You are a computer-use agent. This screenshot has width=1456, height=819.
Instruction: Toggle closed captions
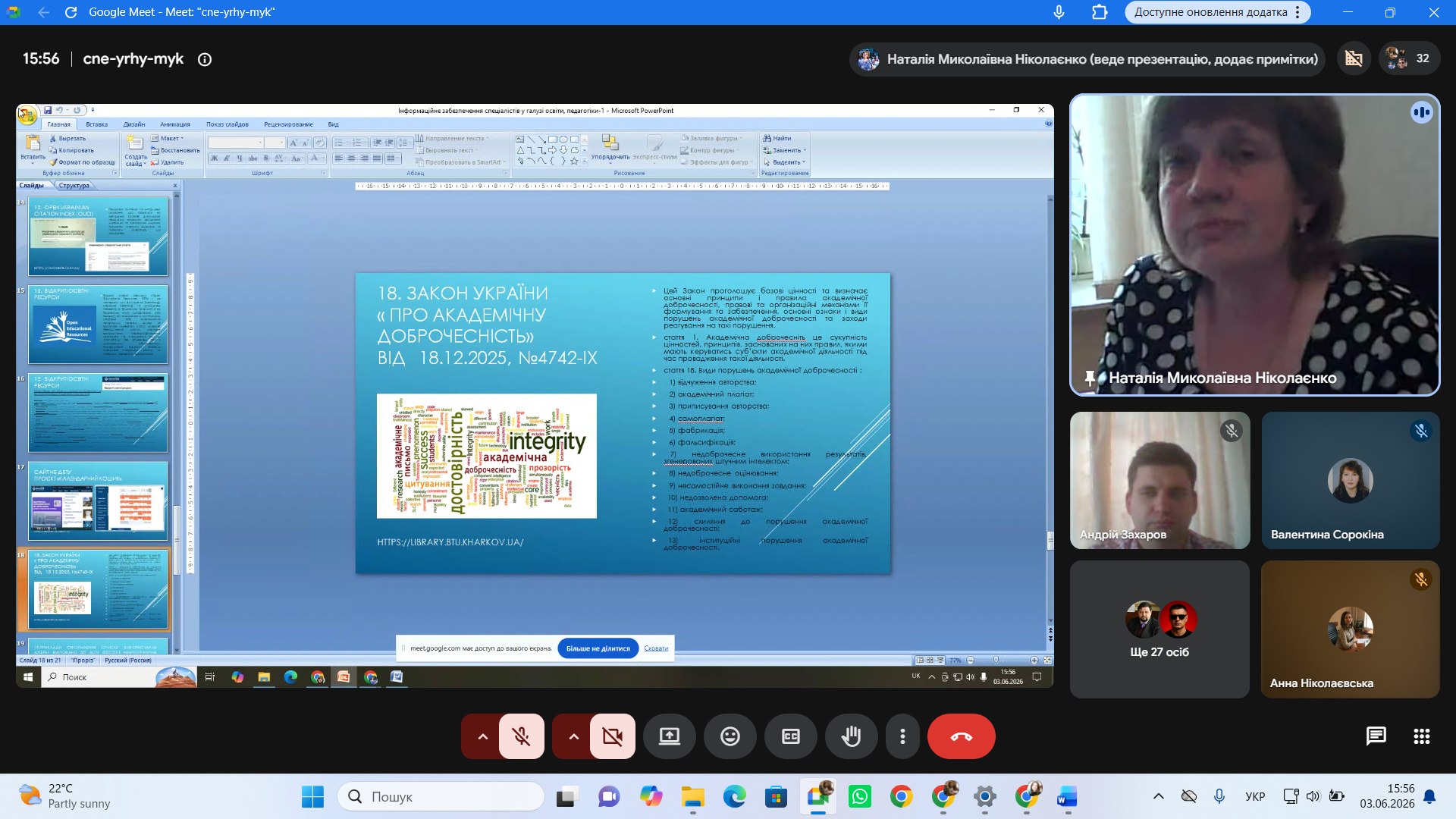tap(791, 736)
